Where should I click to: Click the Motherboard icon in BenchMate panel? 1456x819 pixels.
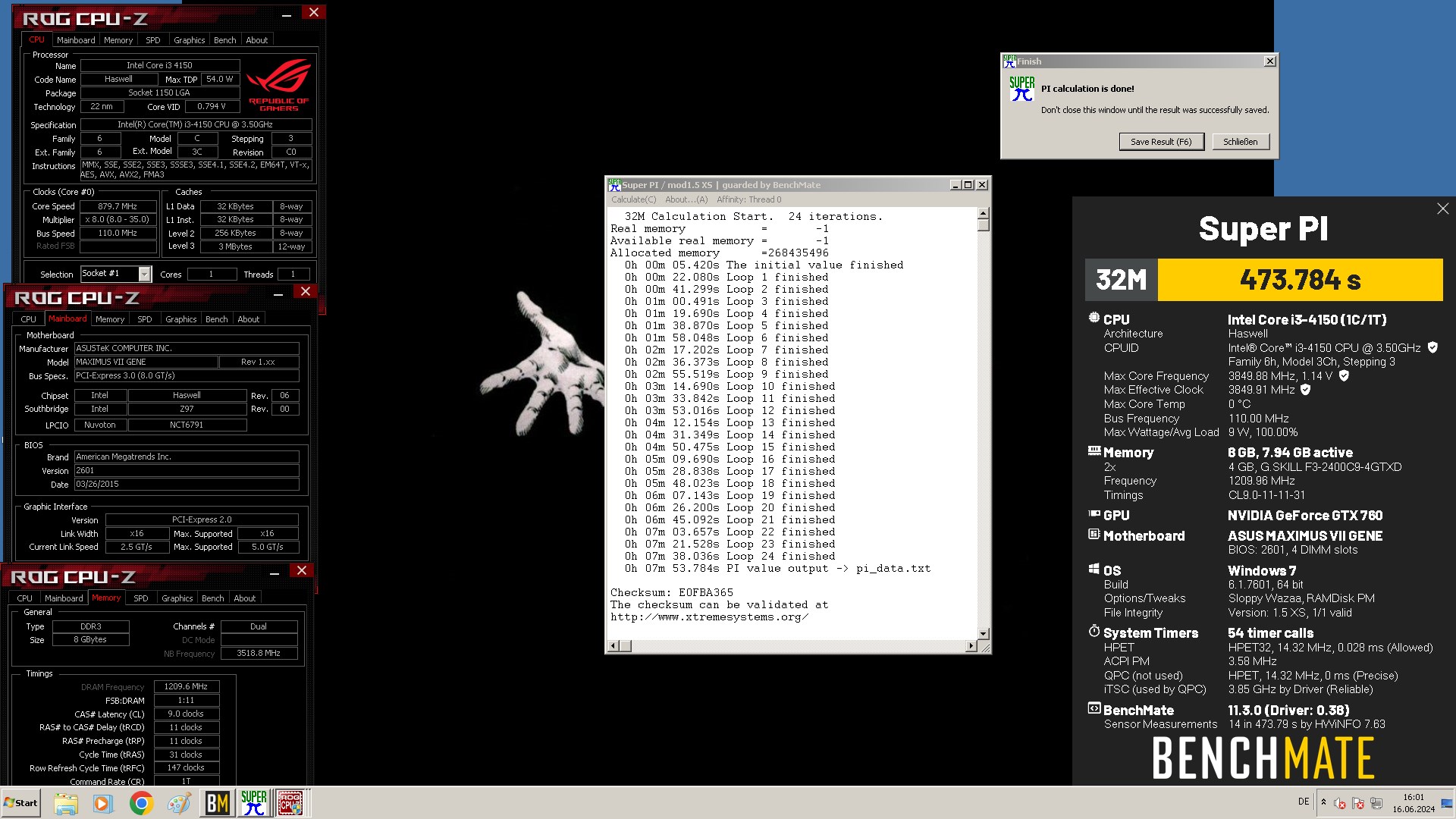point(1094,535)
